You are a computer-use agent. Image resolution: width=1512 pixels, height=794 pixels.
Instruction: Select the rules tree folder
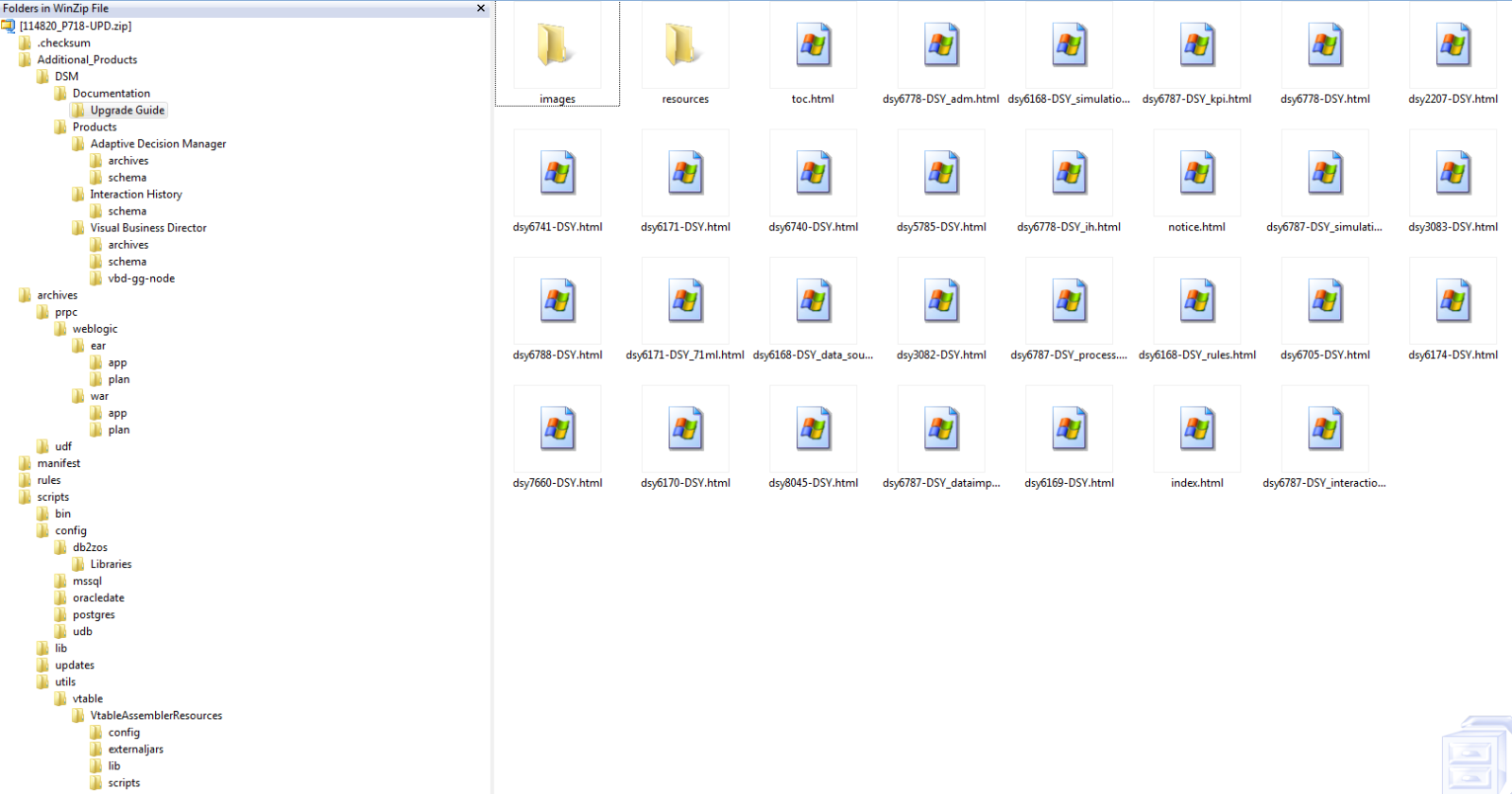pos(49,480)
